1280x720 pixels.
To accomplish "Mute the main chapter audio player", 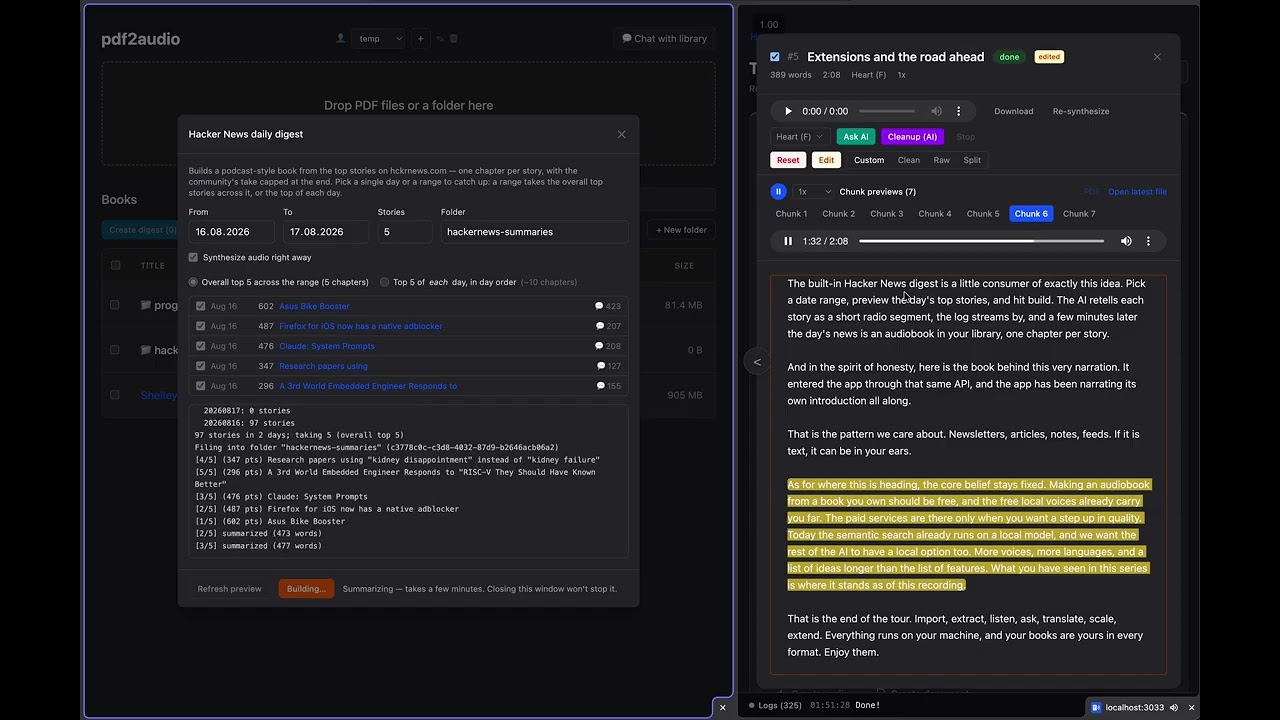I will 936,111.
